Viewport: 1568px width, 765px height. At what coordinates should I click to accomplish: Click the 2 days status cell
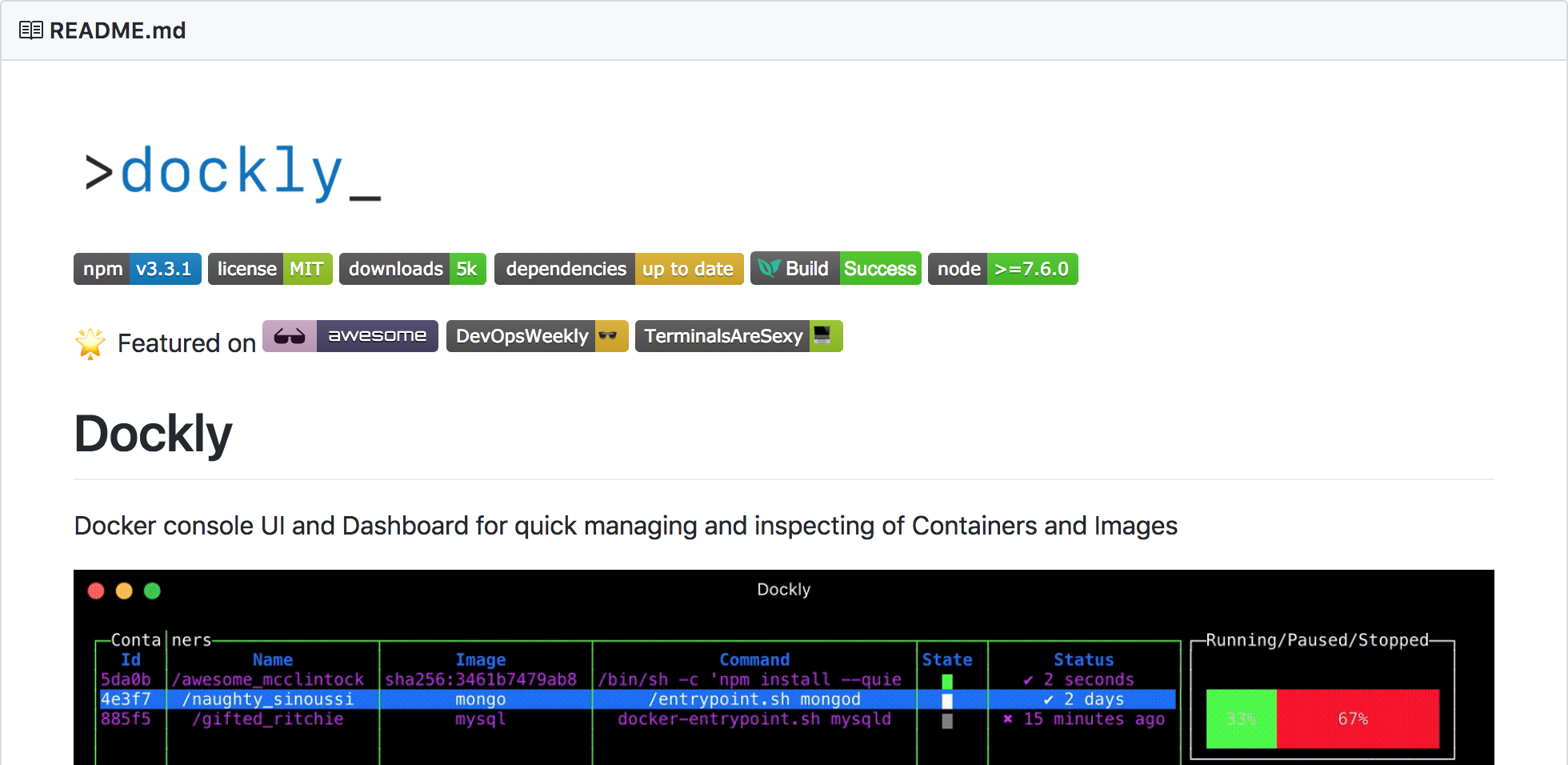click(x=1084, y=699)
